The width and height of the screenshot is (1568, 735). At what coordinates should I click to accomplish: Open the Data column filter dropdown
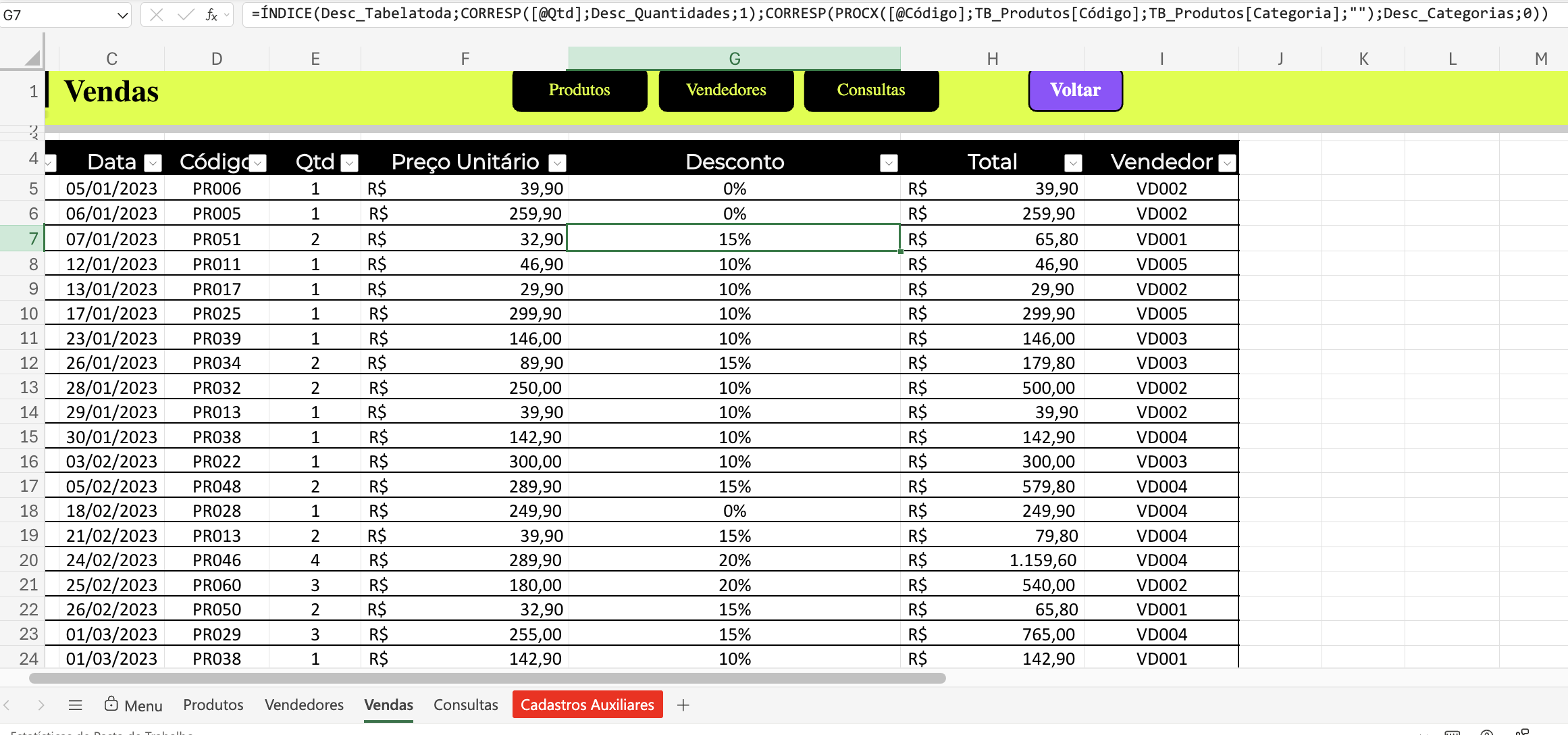(x=154, y=163)
